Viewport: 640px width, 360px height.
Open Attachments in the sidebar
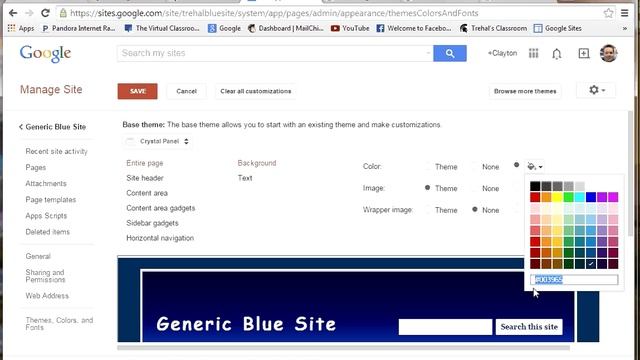click(46, 184)
